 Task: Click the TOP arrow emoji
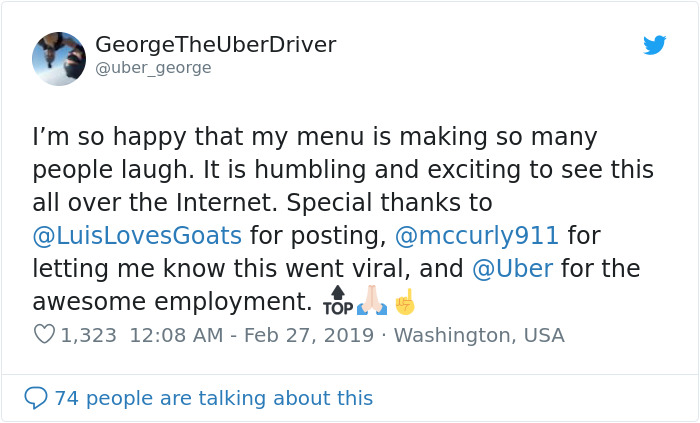(x=337, y=300)
